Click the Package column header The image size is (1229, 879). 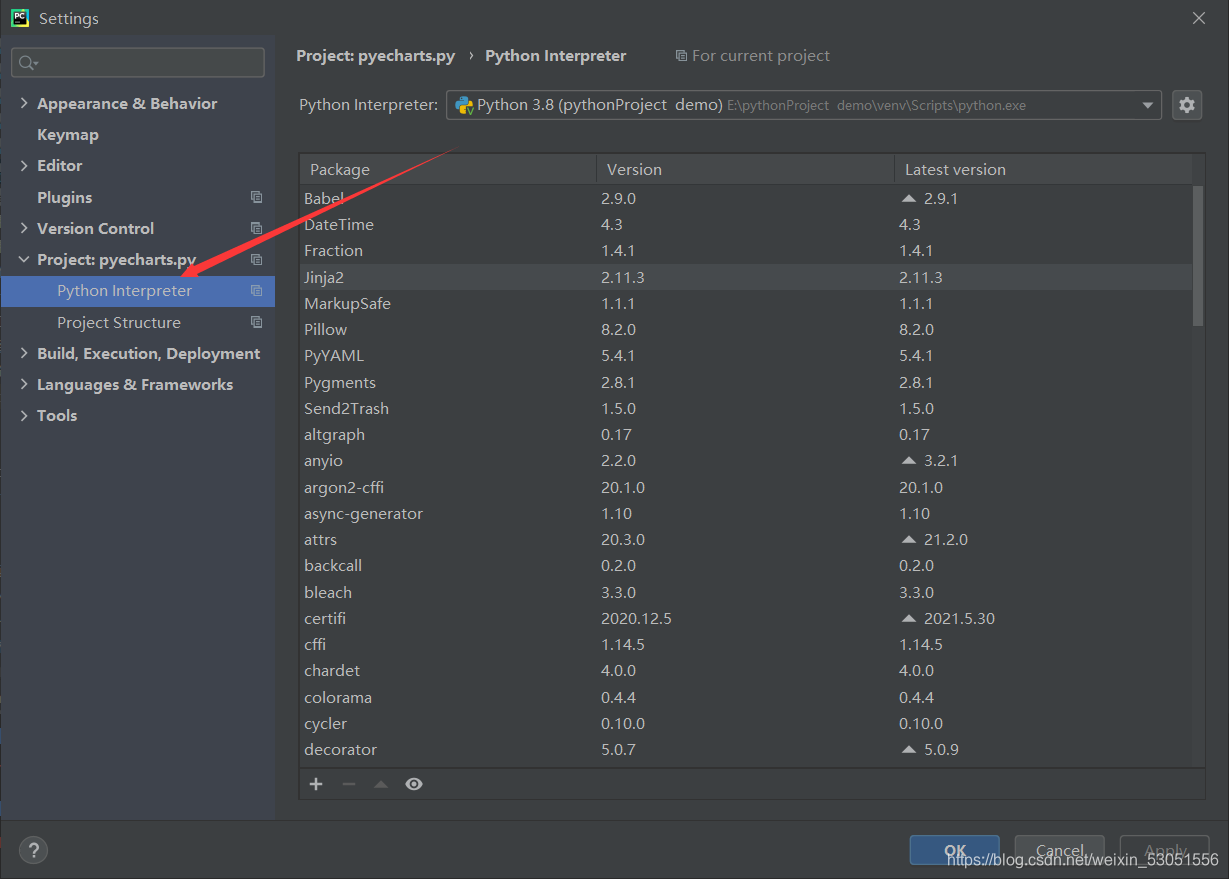click(448, 169)
